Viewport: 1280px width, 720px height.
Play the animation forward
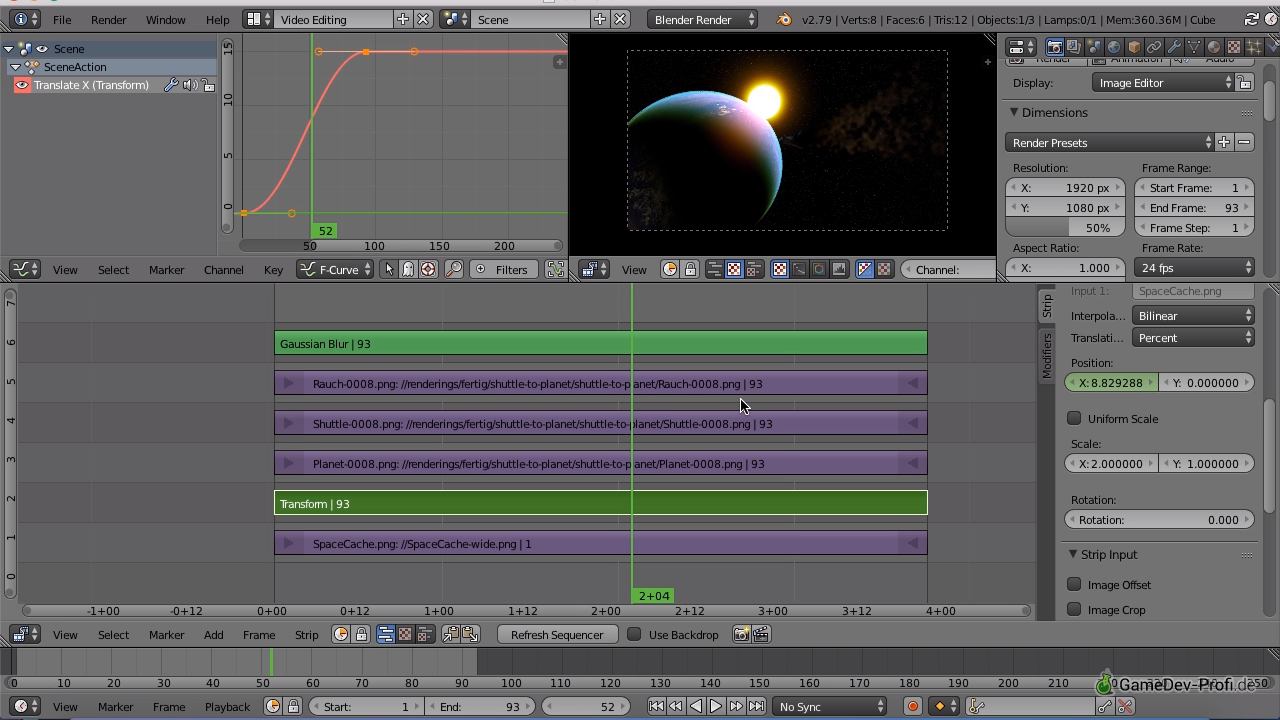pos(716,706)
